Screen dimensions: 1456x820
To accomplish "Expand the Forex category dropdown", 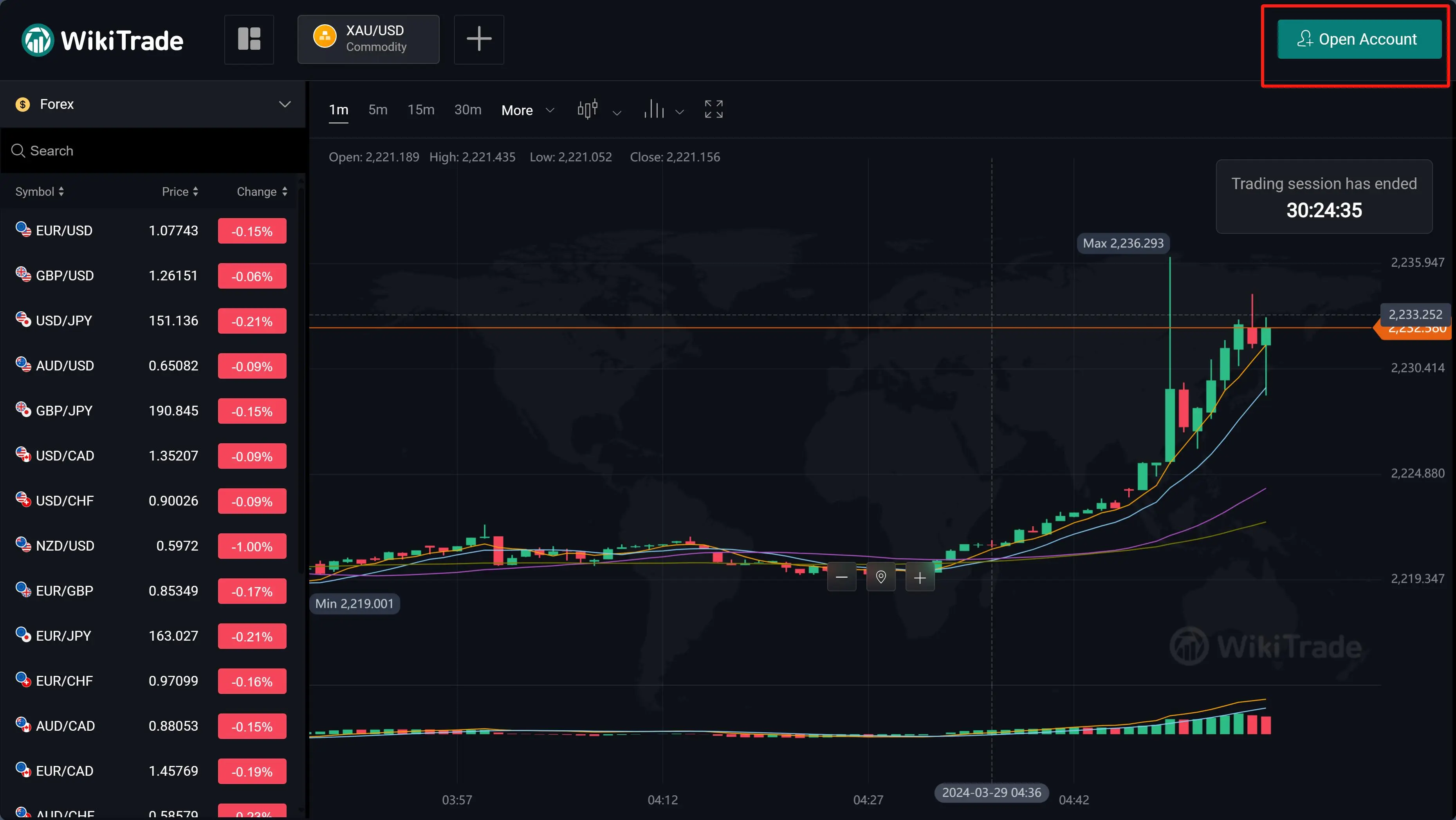I will (153, 104).
